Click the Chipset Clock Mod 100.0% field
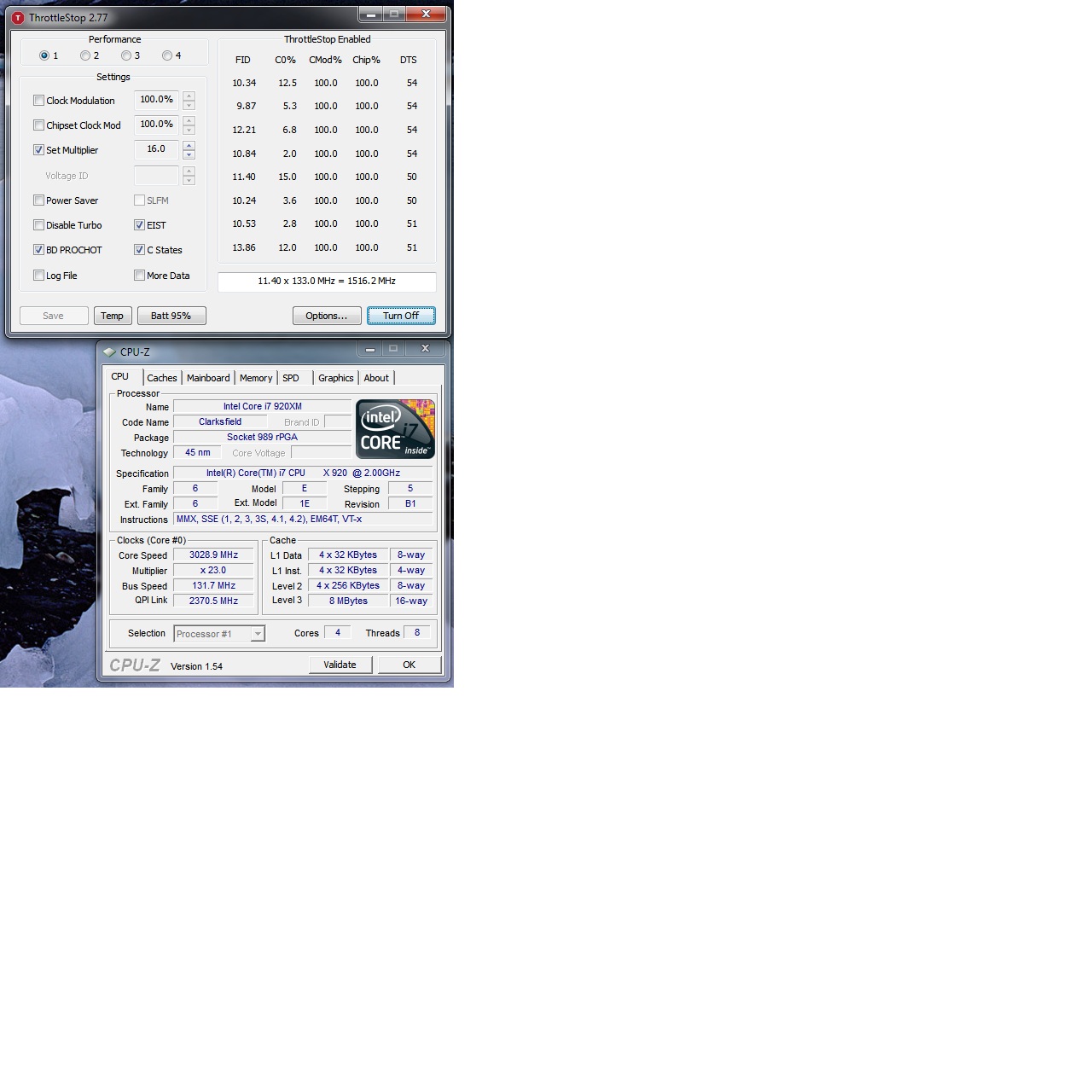This screenshot has width=1092, height=1092. pyautogui.click(x=156, y=125)
